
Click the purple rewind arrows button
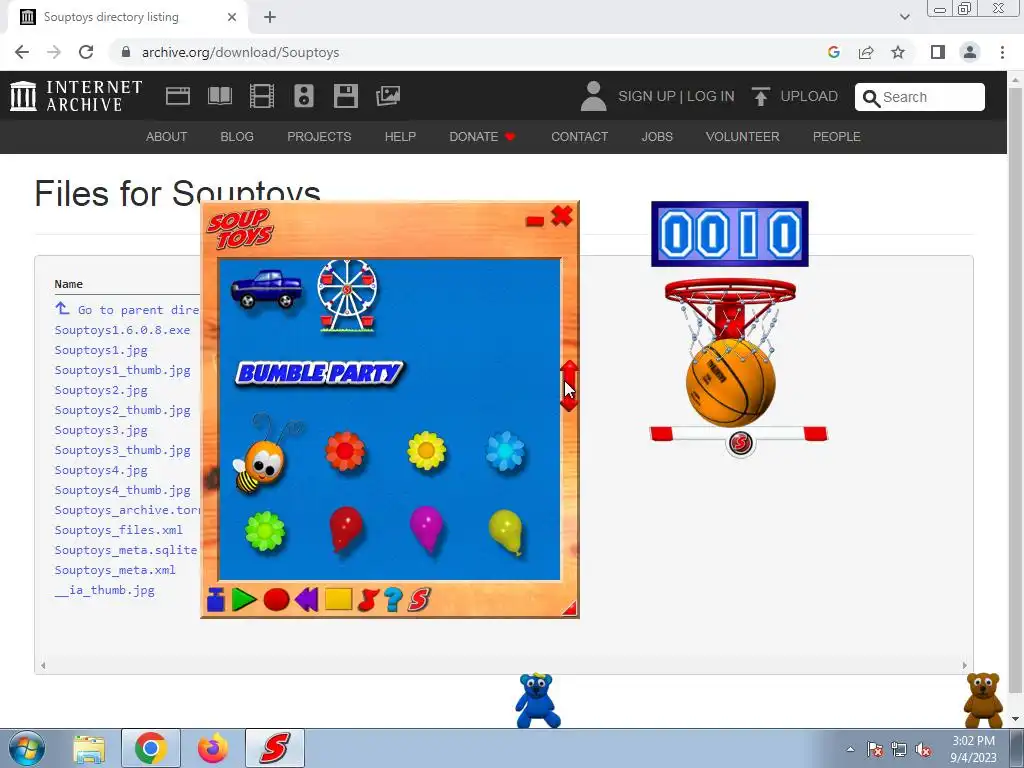click(306, 600)
